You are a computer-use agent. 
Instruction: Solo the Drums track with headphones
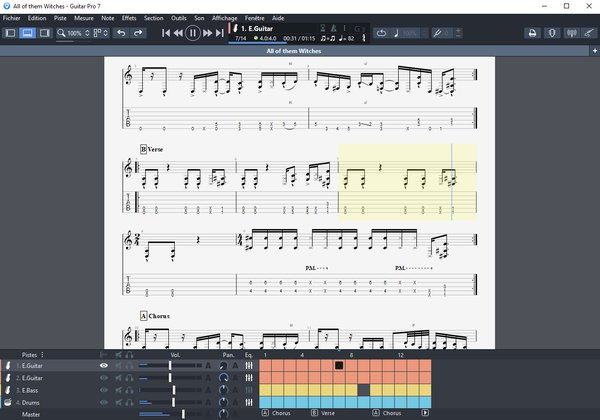129,402
